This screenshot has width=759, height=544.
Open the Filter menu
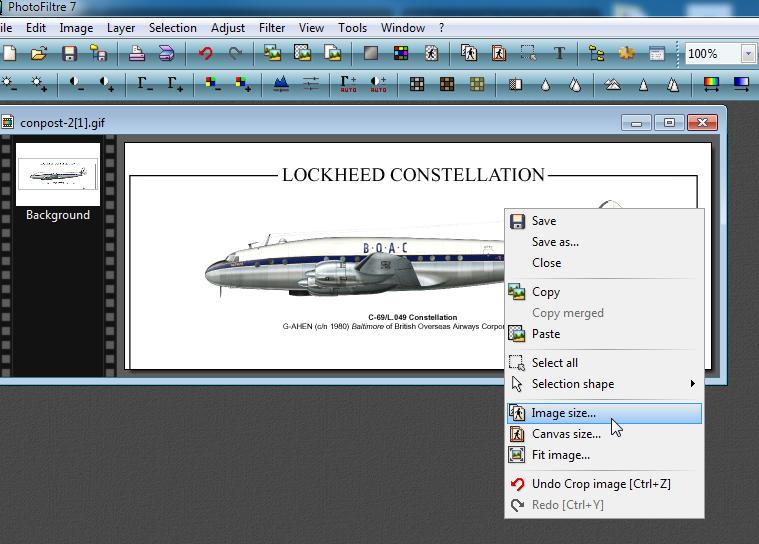click(272, 28)
